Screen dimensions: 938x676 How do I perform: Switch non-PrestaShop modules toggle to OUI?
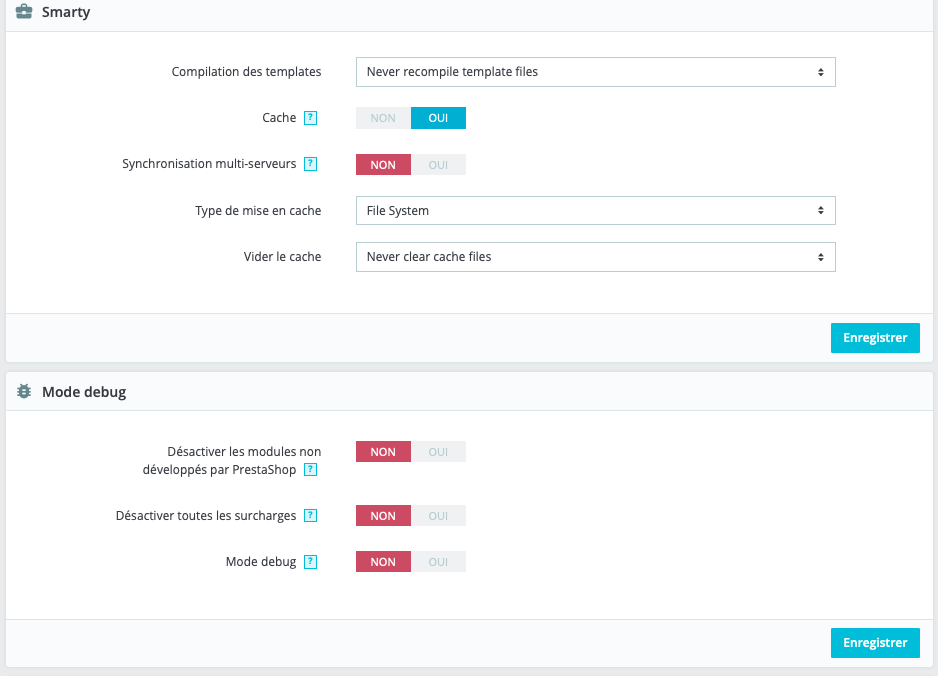click(438, 452)
